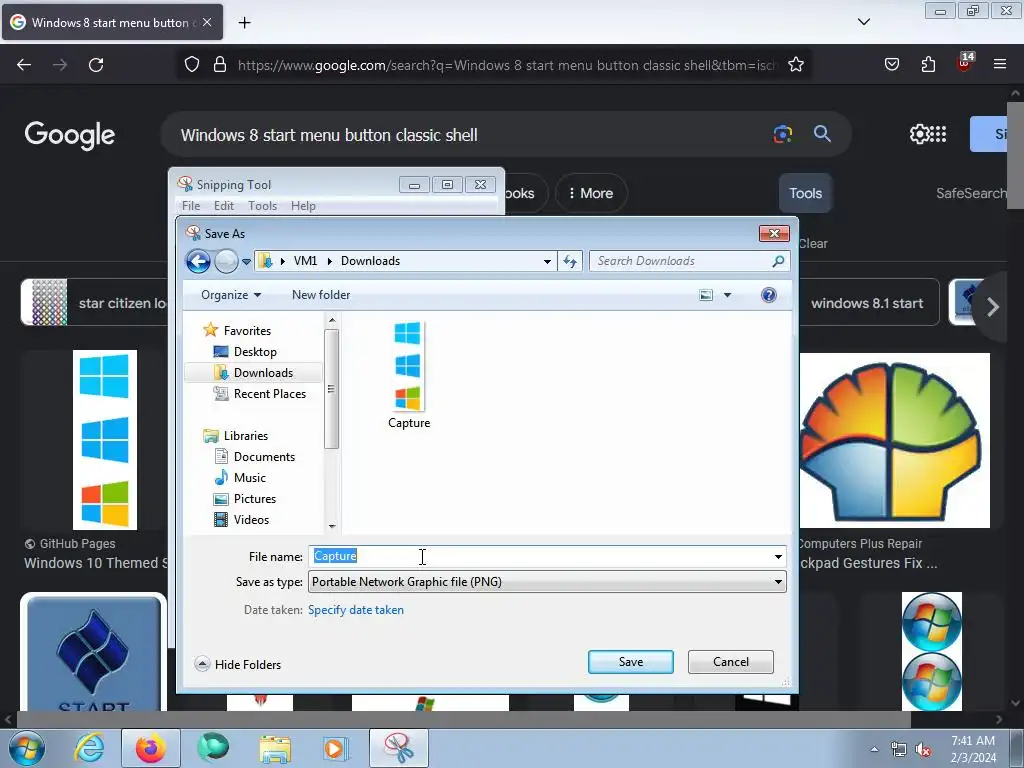Viewport: 1024px width, 768px height.
Task: Click the Save button
Action: click(630, 662)
